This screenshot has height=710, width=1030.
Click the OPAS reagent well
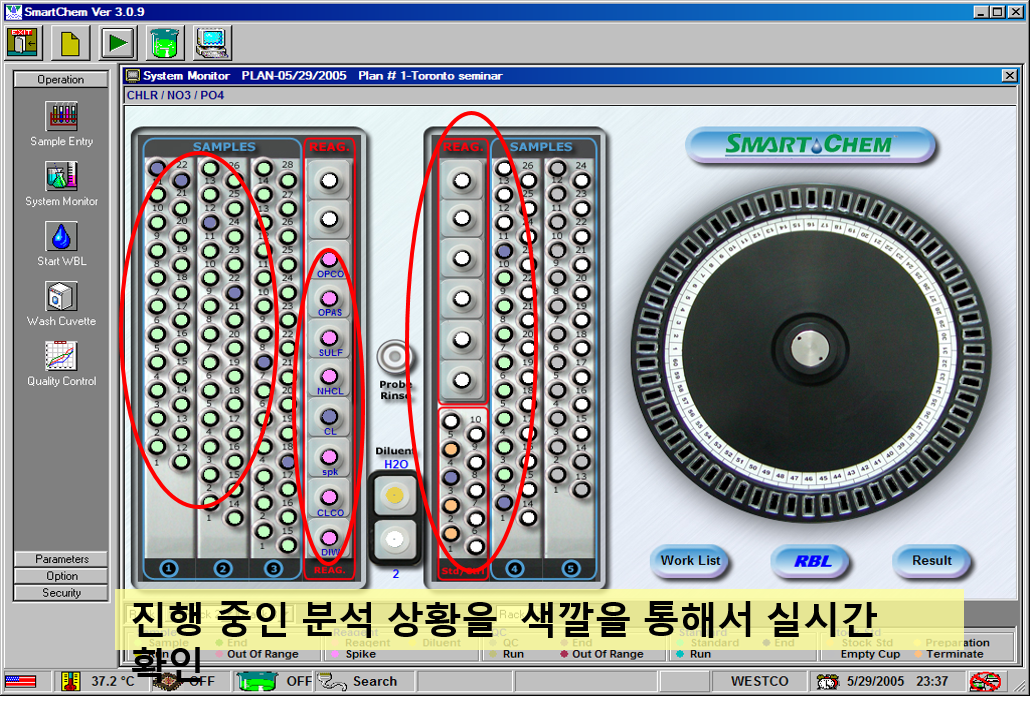point(329,299)
